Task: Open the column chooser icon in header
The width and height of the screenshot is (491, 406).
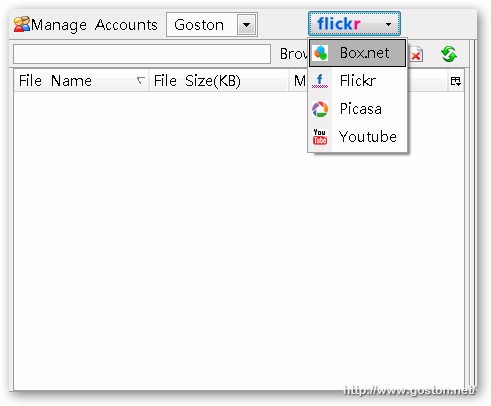Action: (455, 81)
